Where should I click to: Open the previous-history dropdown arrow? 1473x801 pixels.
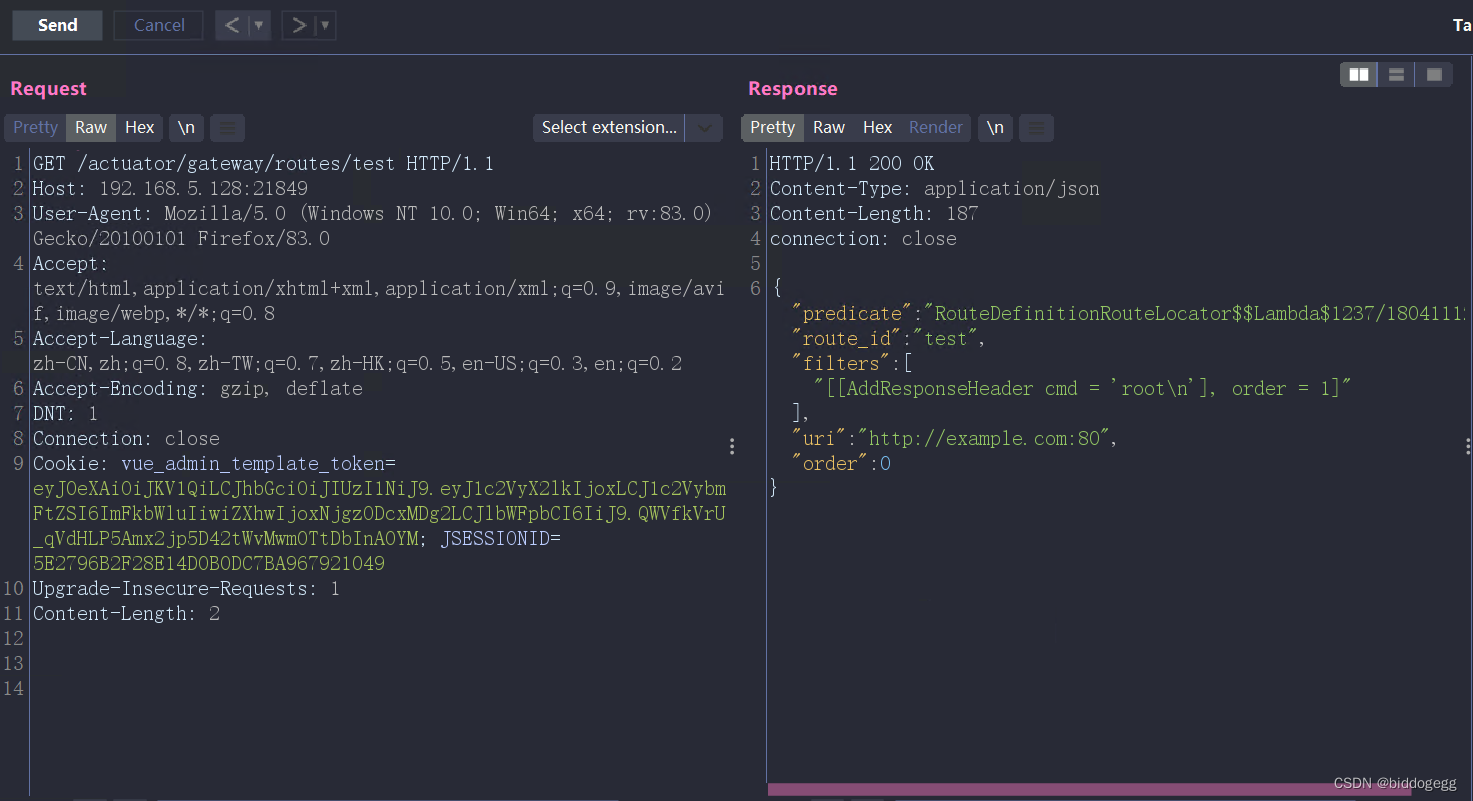(259, 25)
